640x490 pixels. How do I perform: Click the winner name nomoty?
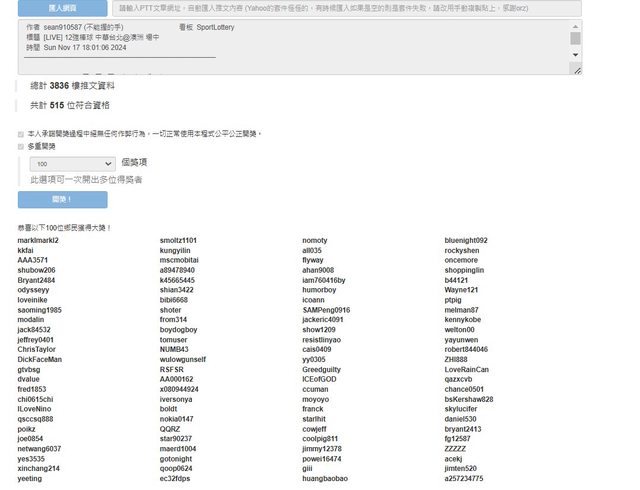click(314, 241)
